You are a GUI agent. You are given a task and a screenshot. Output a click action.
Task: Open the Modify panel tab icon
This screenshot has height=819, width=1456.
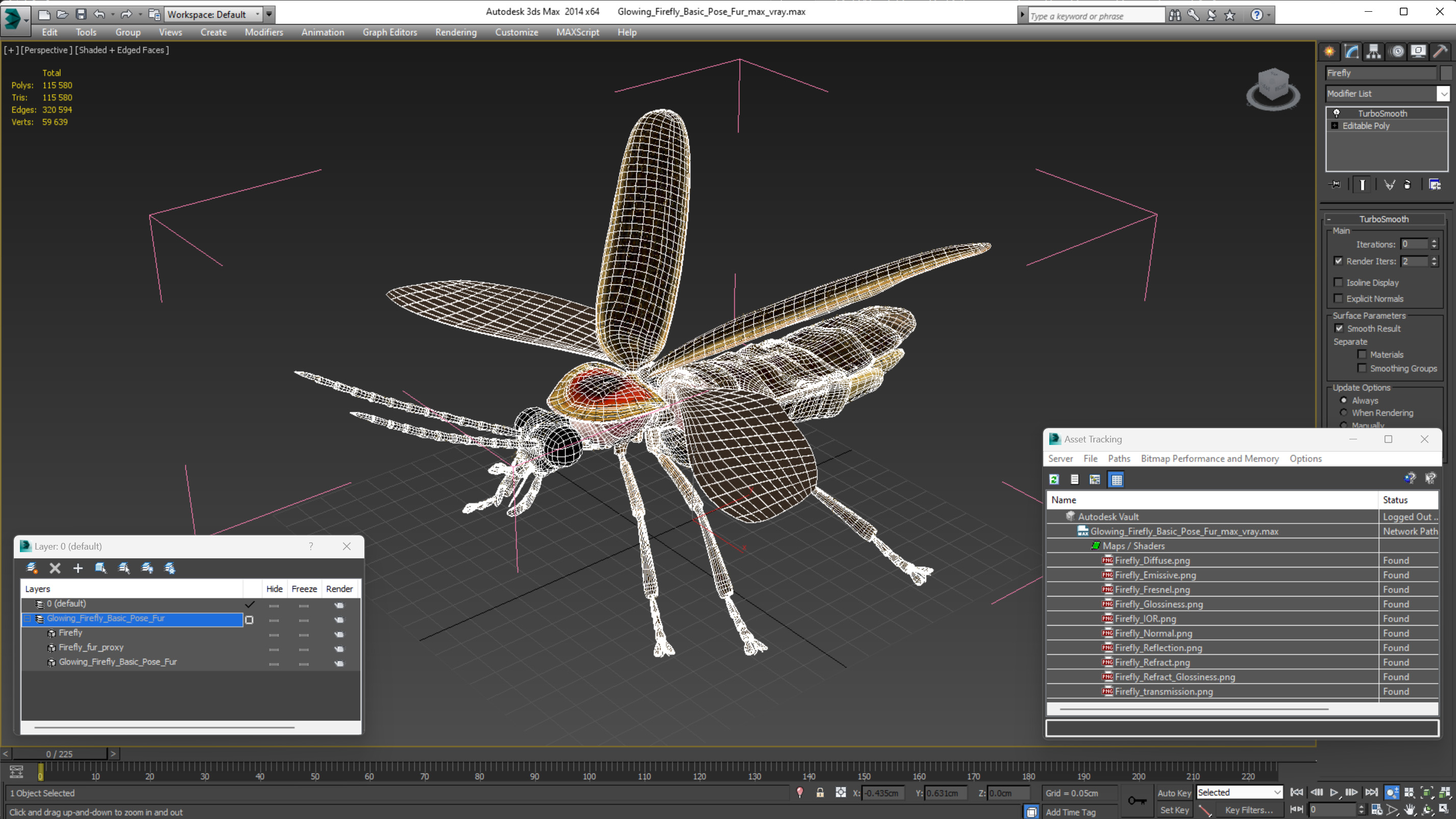click(x=1351, y=52)
